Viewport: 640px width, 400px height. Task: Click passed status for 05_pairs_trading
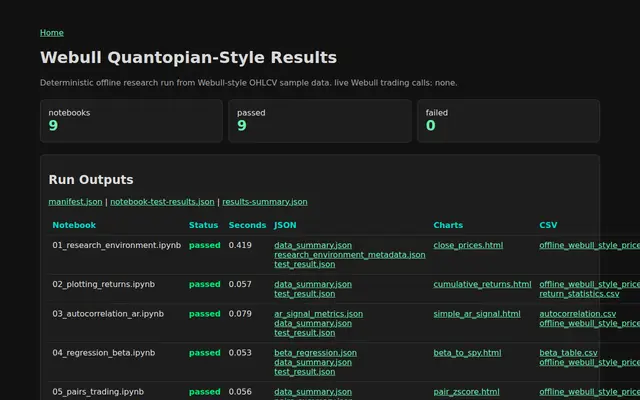(x=204, y=392)
